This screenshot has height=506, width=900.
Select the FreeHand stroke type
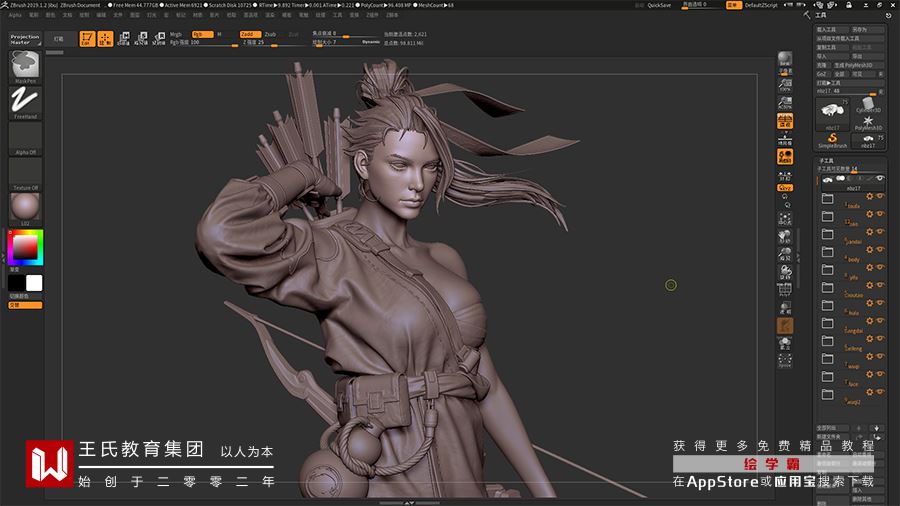tap(25, 101)
